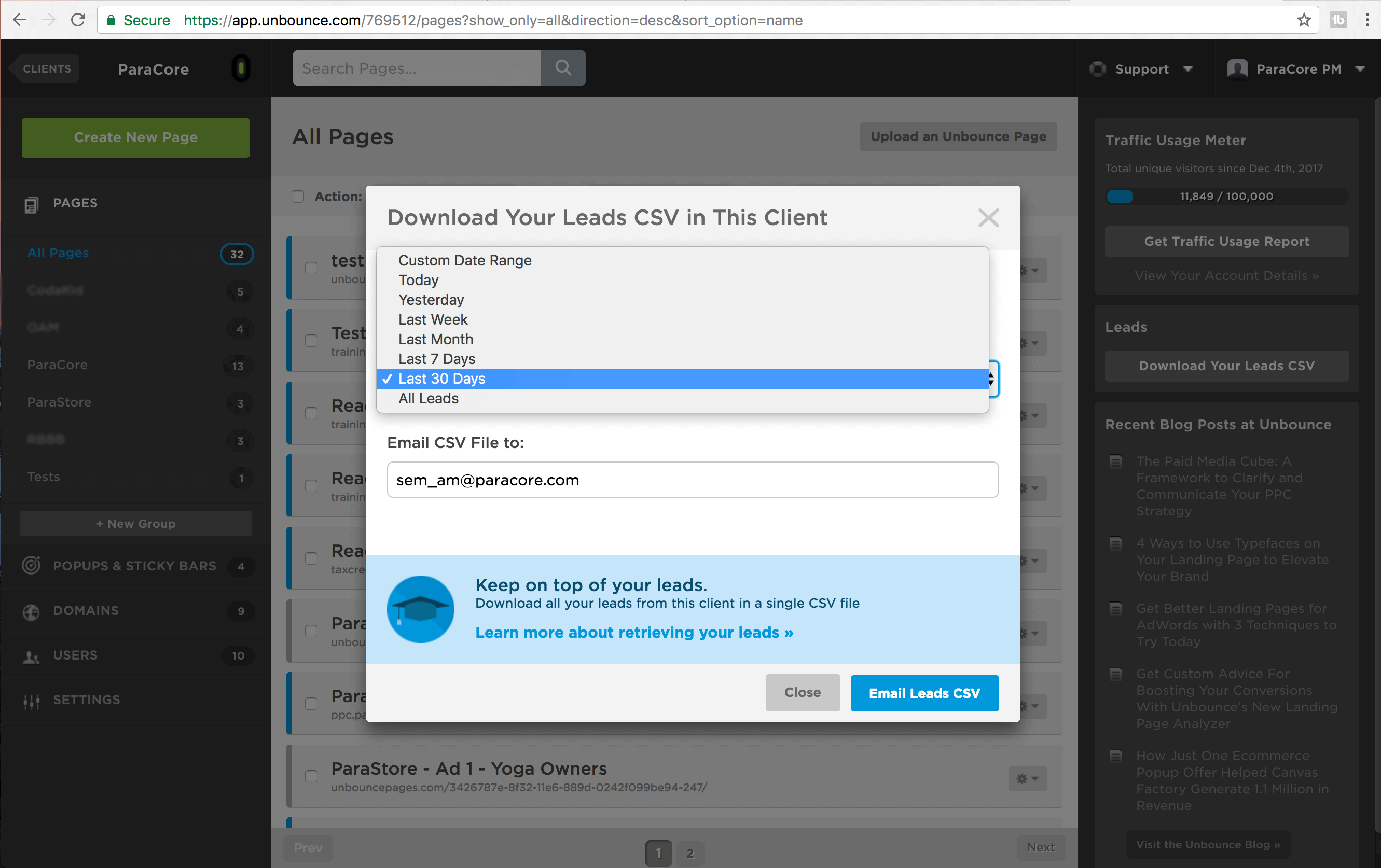Open the Support dropdown arrow

(x=1189, y=69)
